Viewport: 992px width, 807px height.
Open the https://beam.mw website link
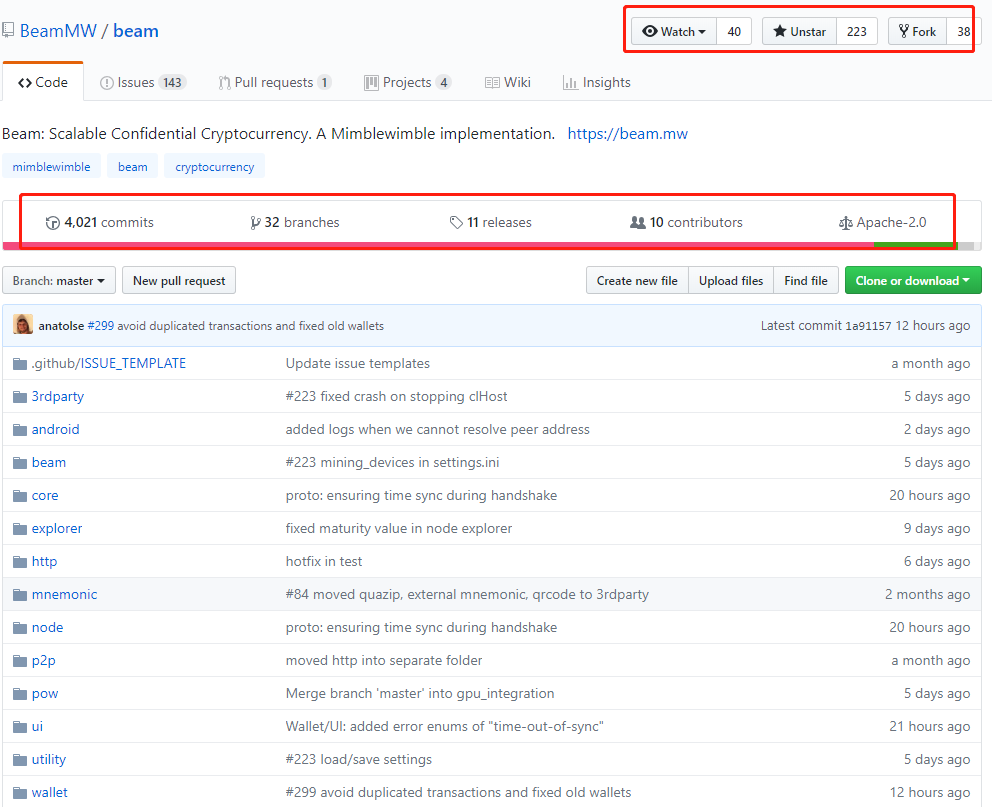coord(628,134)
